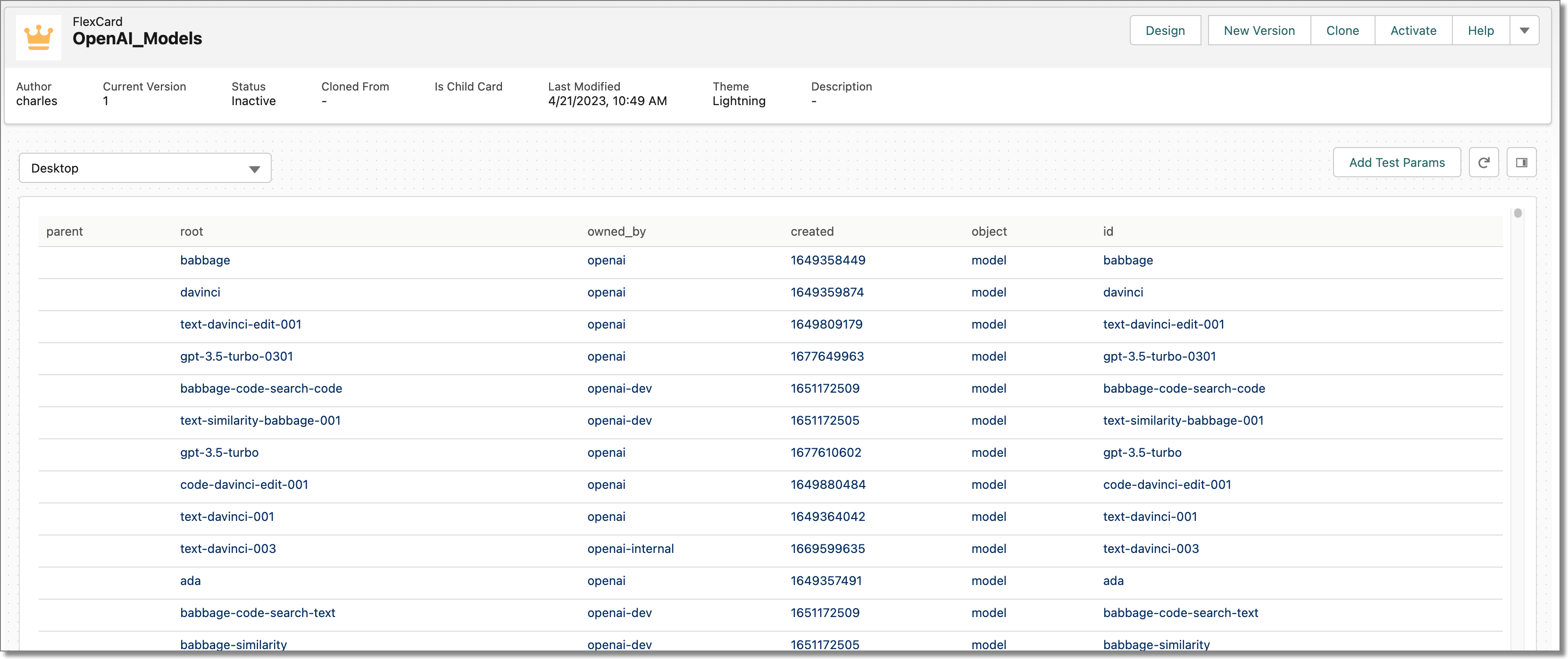This screenshot has height=659, width=1568.
Task: Click created value 1669599635
Action: [x=828, y=548]
